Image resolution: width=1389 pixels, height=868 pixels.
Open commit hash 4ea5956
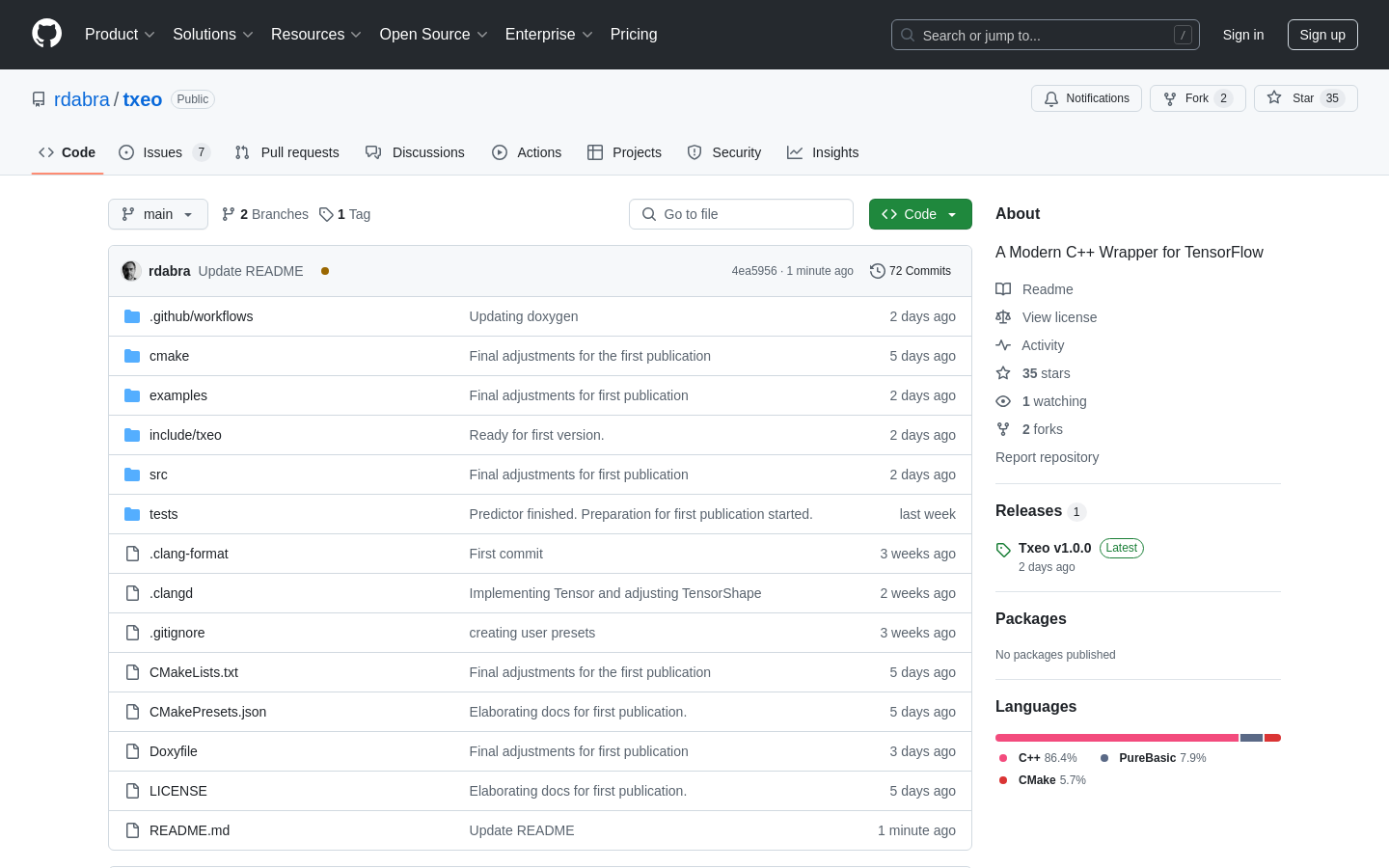(754, 271)
